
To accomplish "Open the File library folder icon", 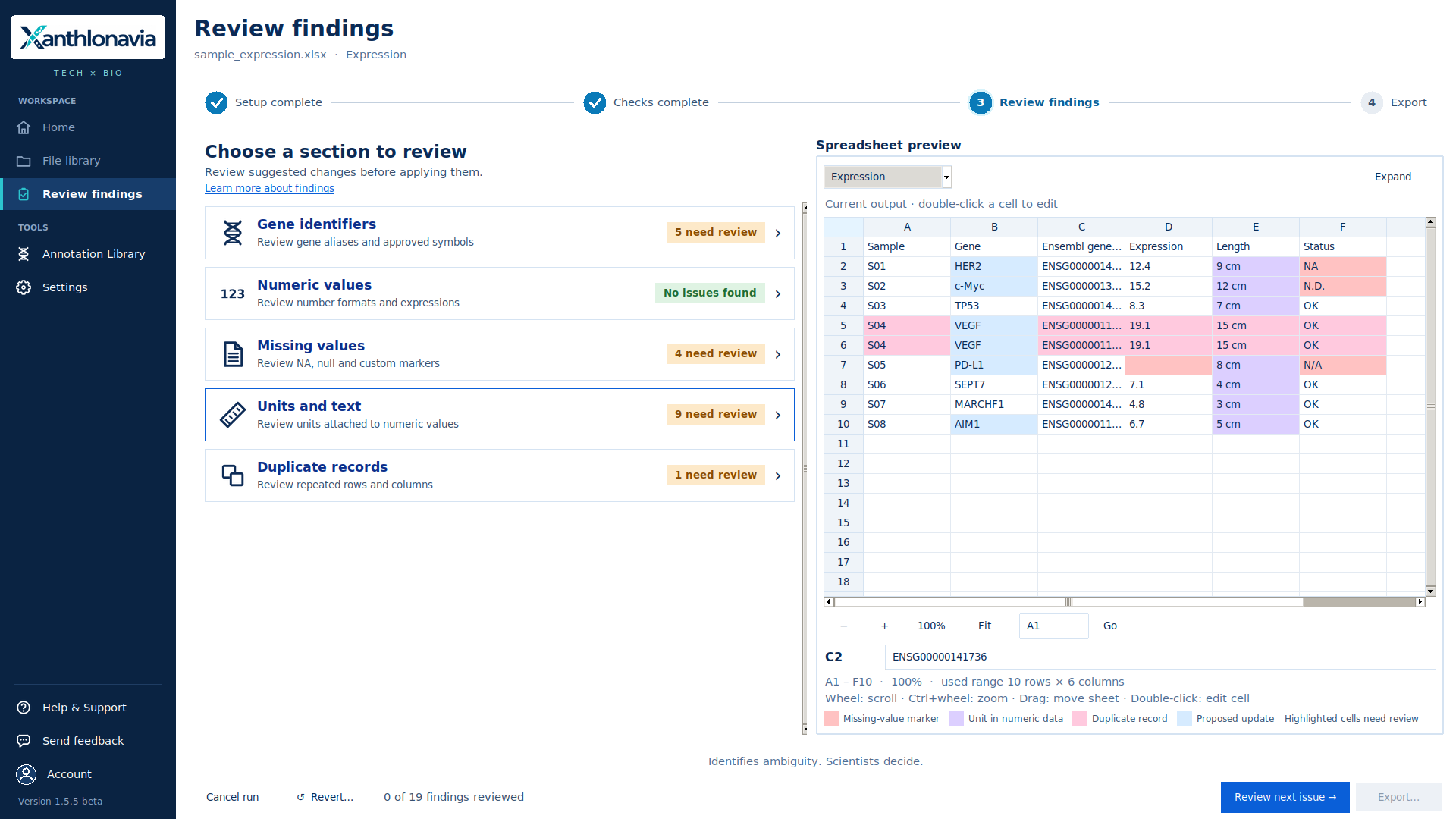I will [24, 161].
